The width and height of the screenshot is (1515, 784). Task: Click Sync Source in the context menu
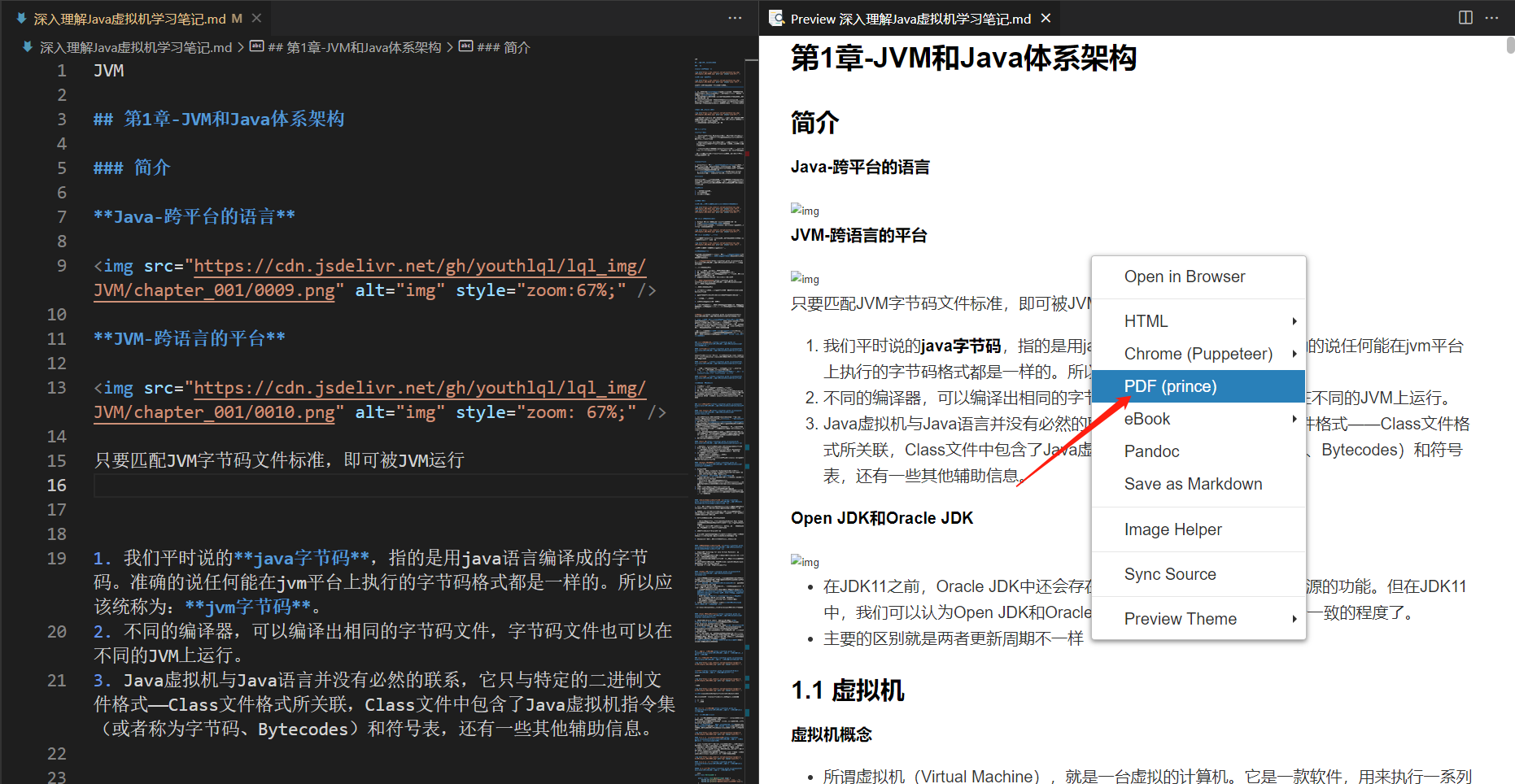coord(1170,573)
